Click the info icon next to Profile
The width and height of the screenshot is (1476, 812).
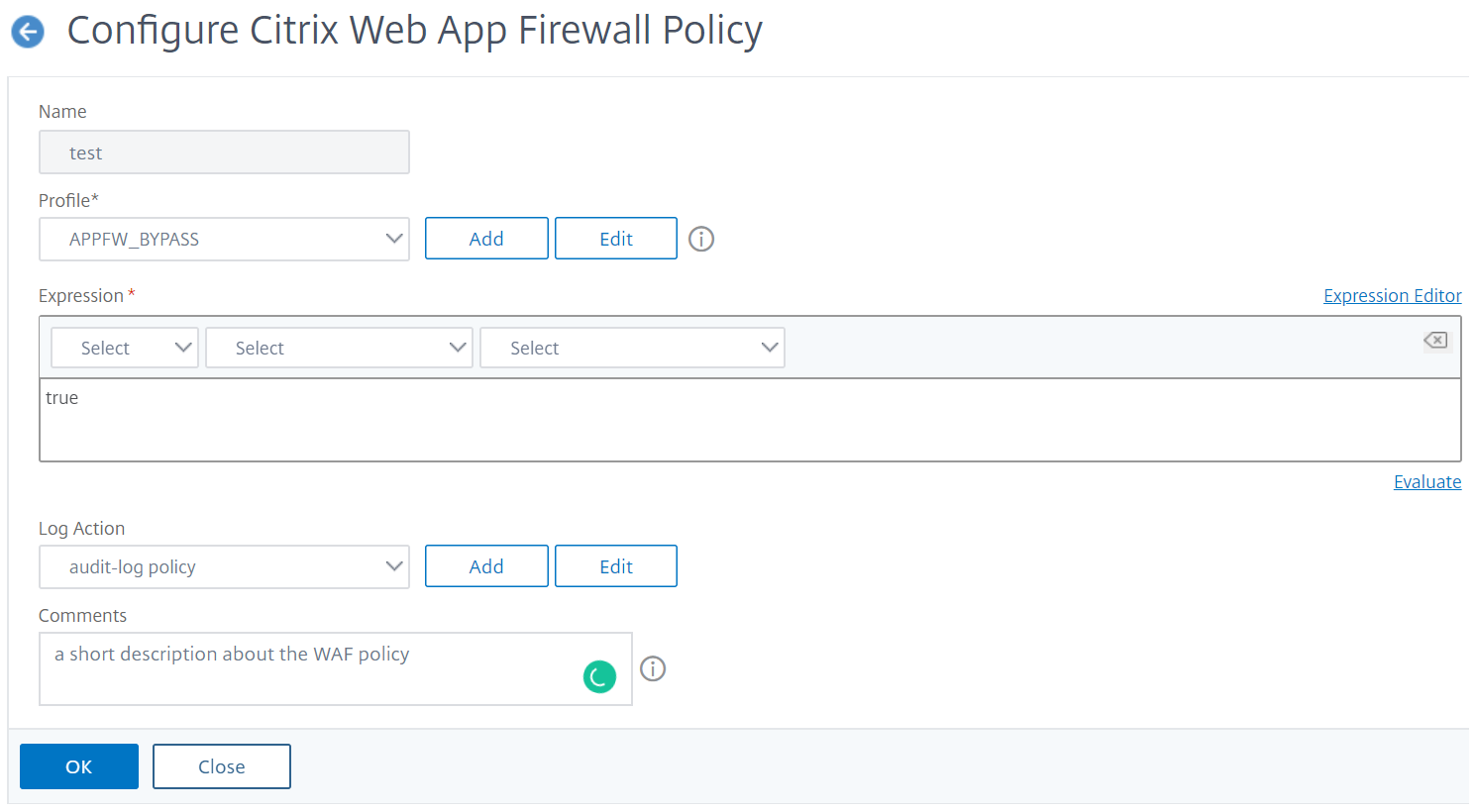pos(701,239)
